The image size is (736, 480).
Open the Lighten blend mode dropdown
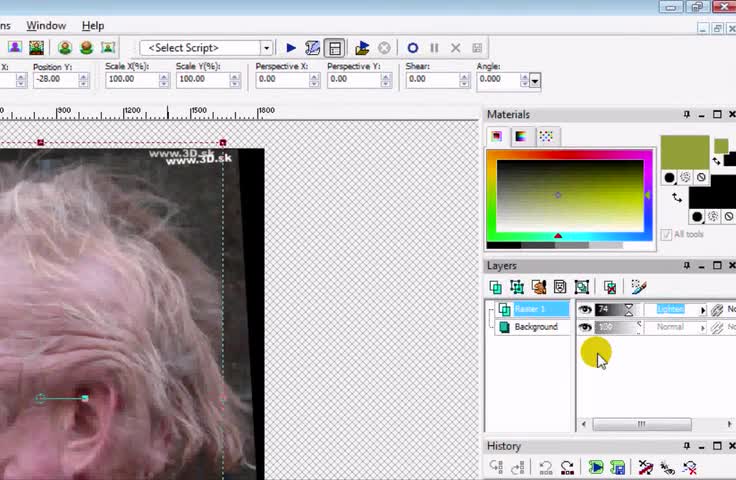pos(703,310)
